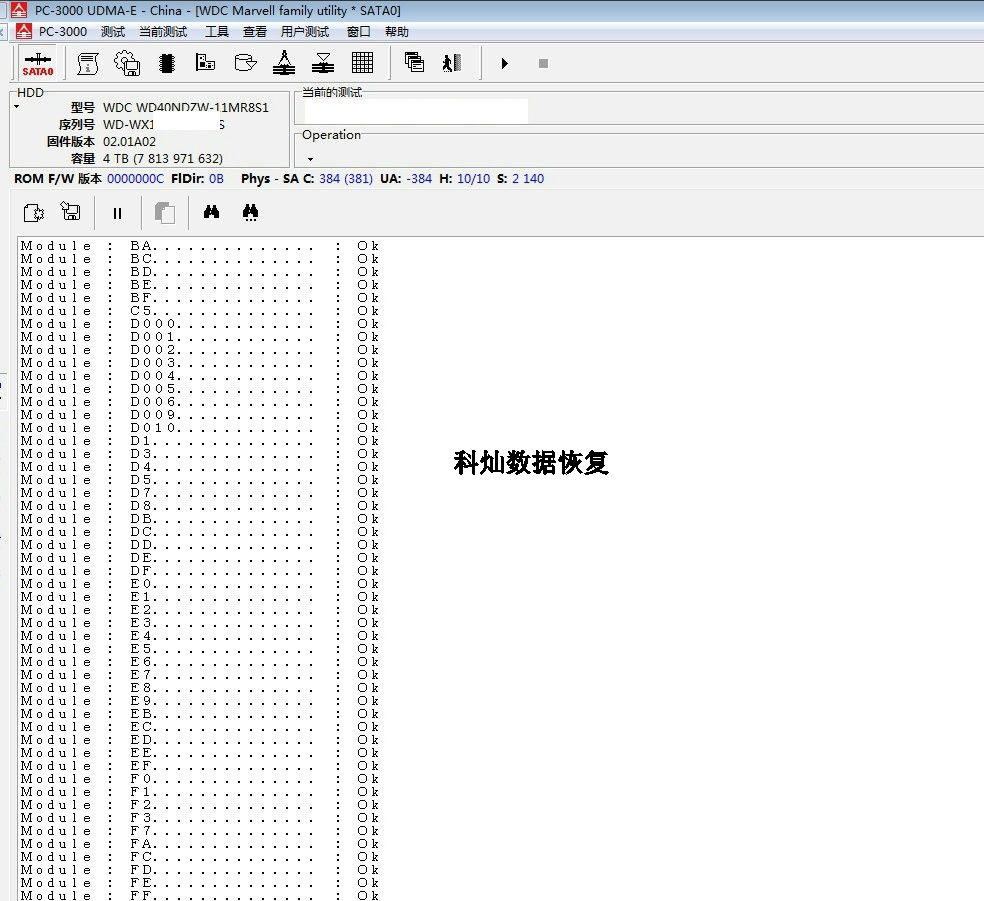Click the gear and chip toolbar icon
The width and height of the screenshot is (984, 901).
(x=127, y=63)
